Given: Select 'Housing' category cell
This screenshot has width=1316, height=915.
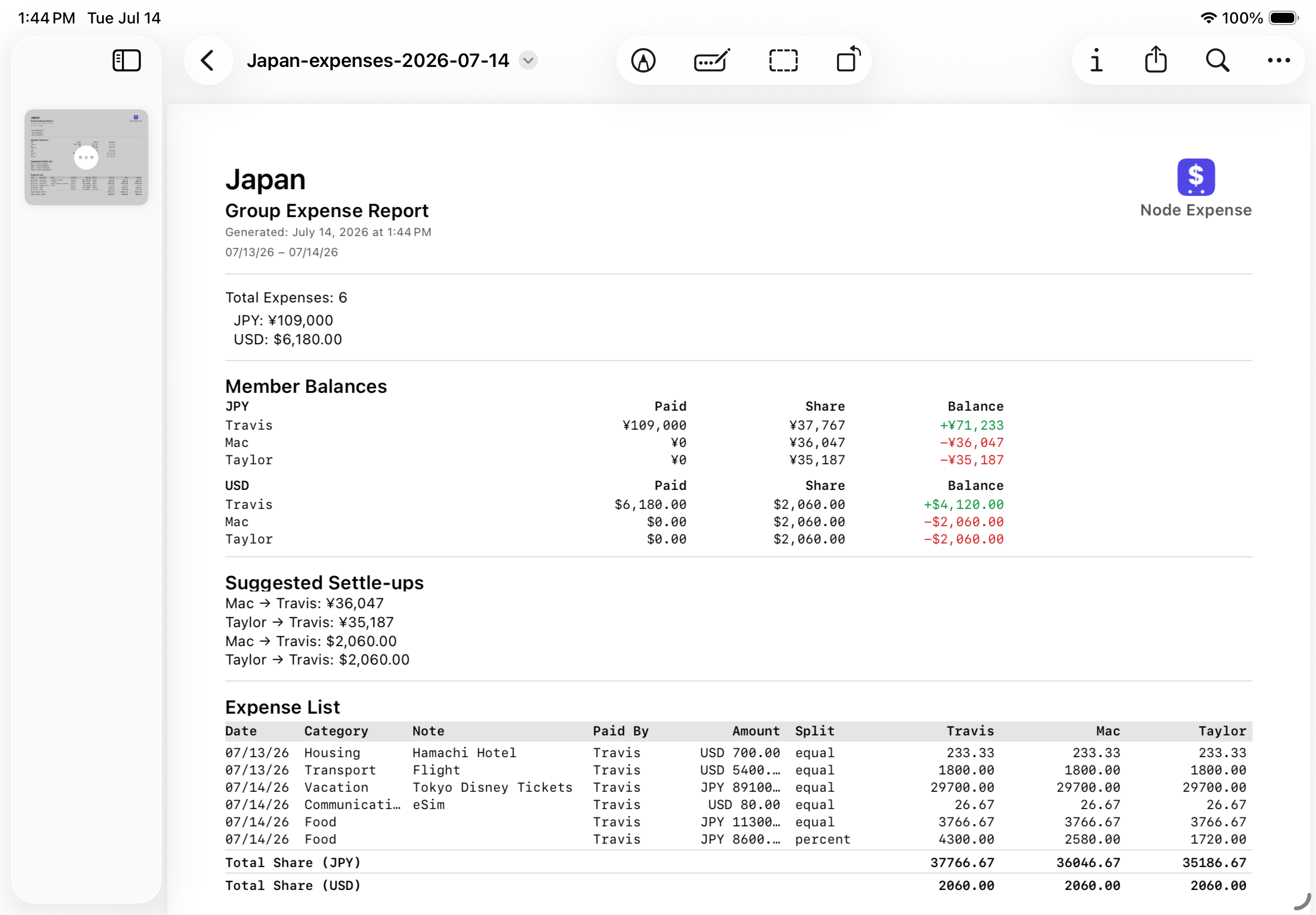Looking at the screenshot, I should point(332,753).
